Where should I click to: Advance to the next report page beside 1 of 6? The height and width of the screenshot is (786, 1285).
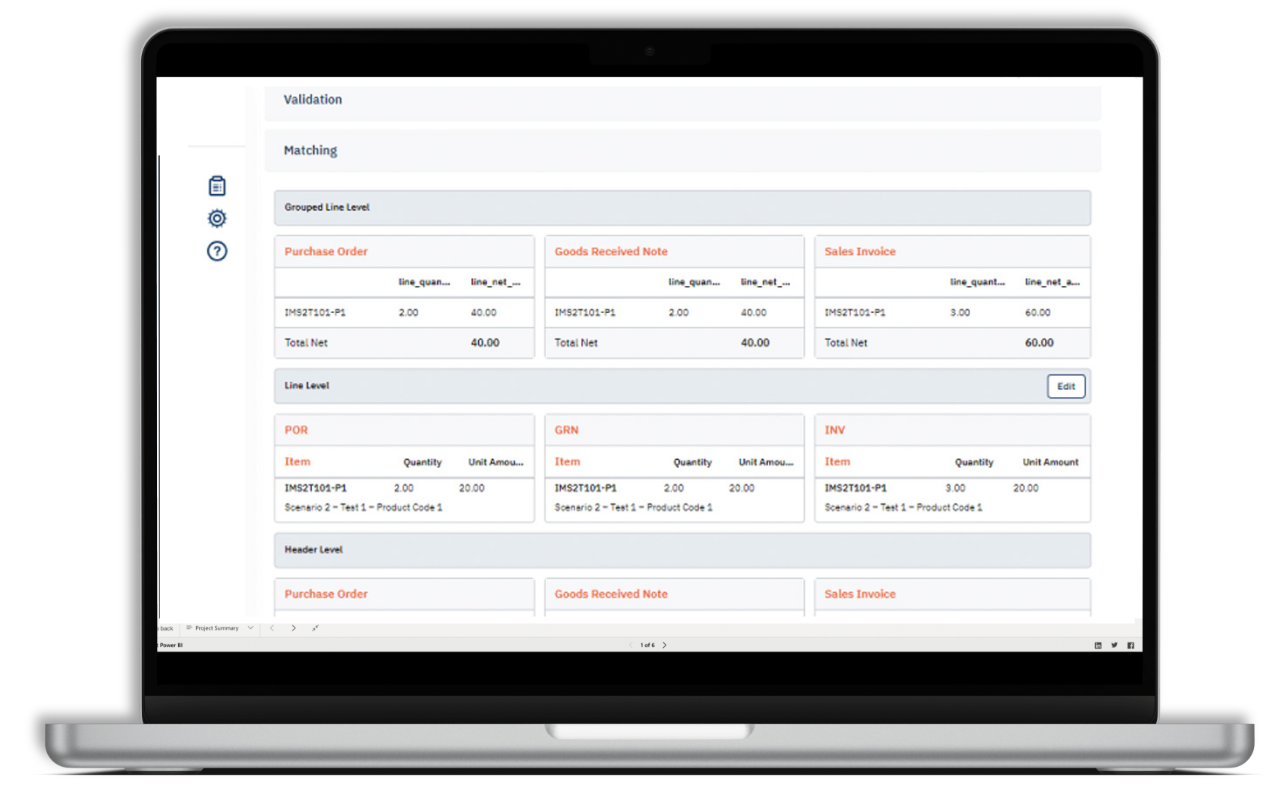click(x=665, y=645)
